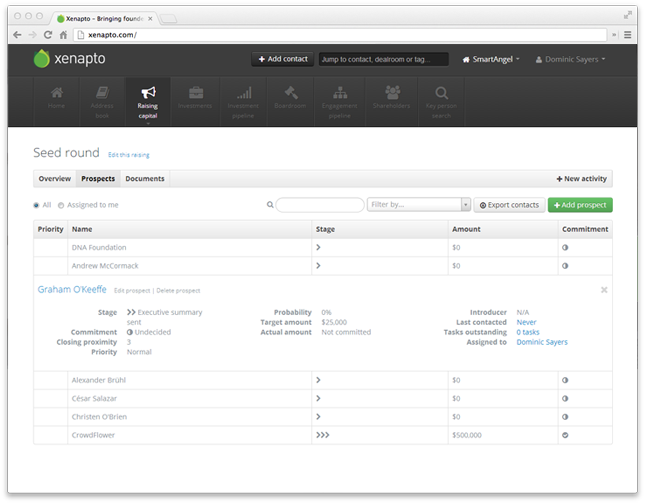Select the Assigned to me radio button

[x=61, y=205]
